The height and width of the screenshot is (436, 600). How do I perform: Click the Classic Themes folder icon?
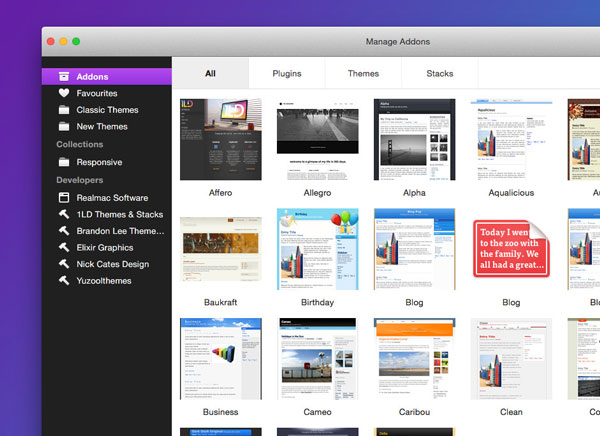click(64, 110)
